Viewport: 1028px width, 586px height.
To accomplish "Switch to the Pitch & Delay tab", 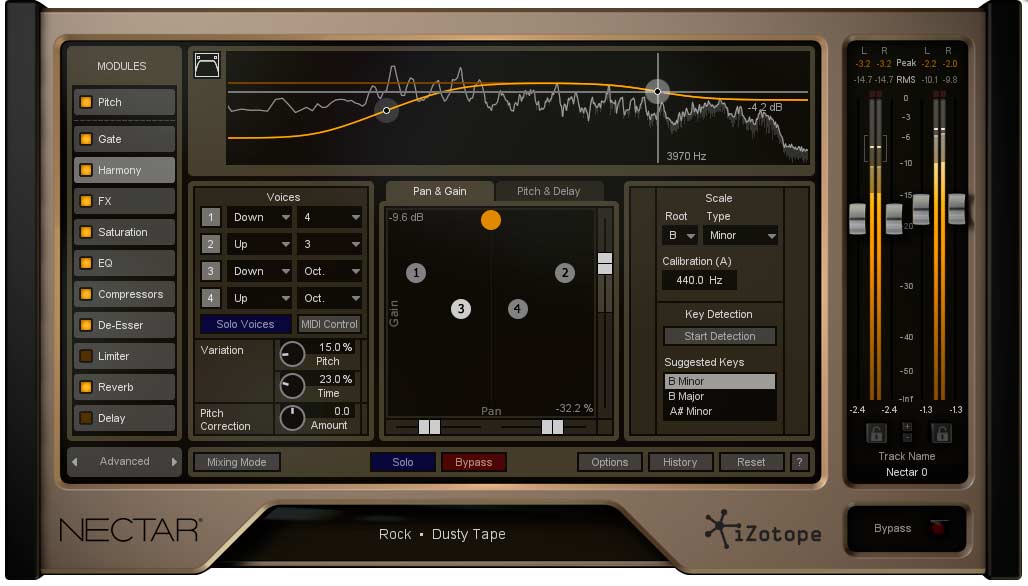I will click(548, 191).
